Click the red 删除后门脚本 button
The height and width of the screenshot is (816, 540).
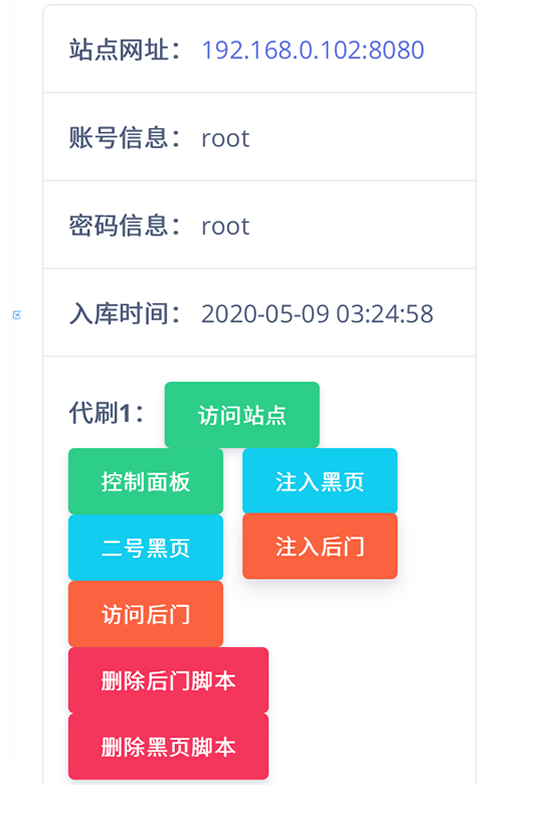pyautogui.click(x=169, y=680)
